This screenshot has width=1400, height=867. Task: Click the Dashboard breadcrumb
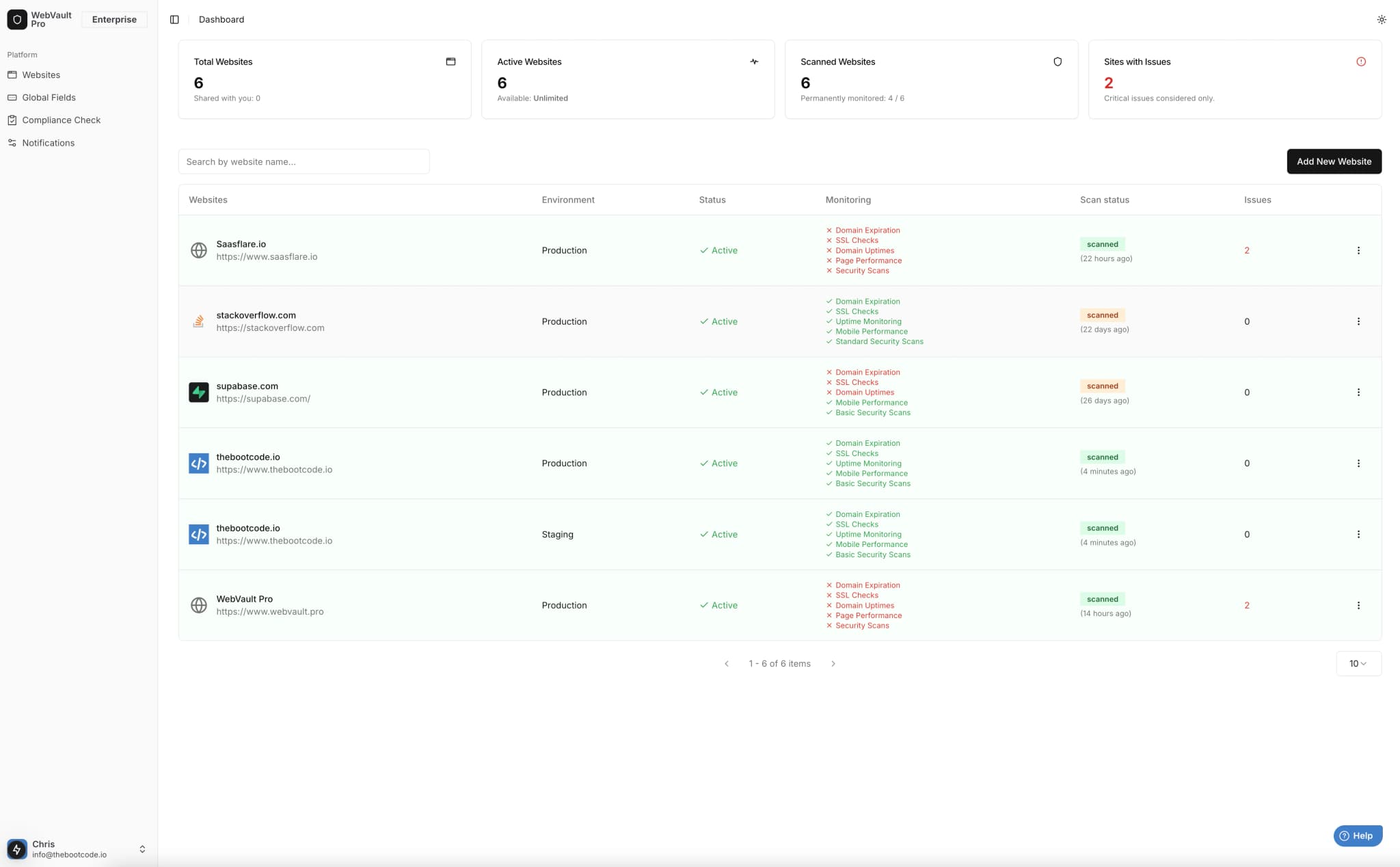point(221,20)
